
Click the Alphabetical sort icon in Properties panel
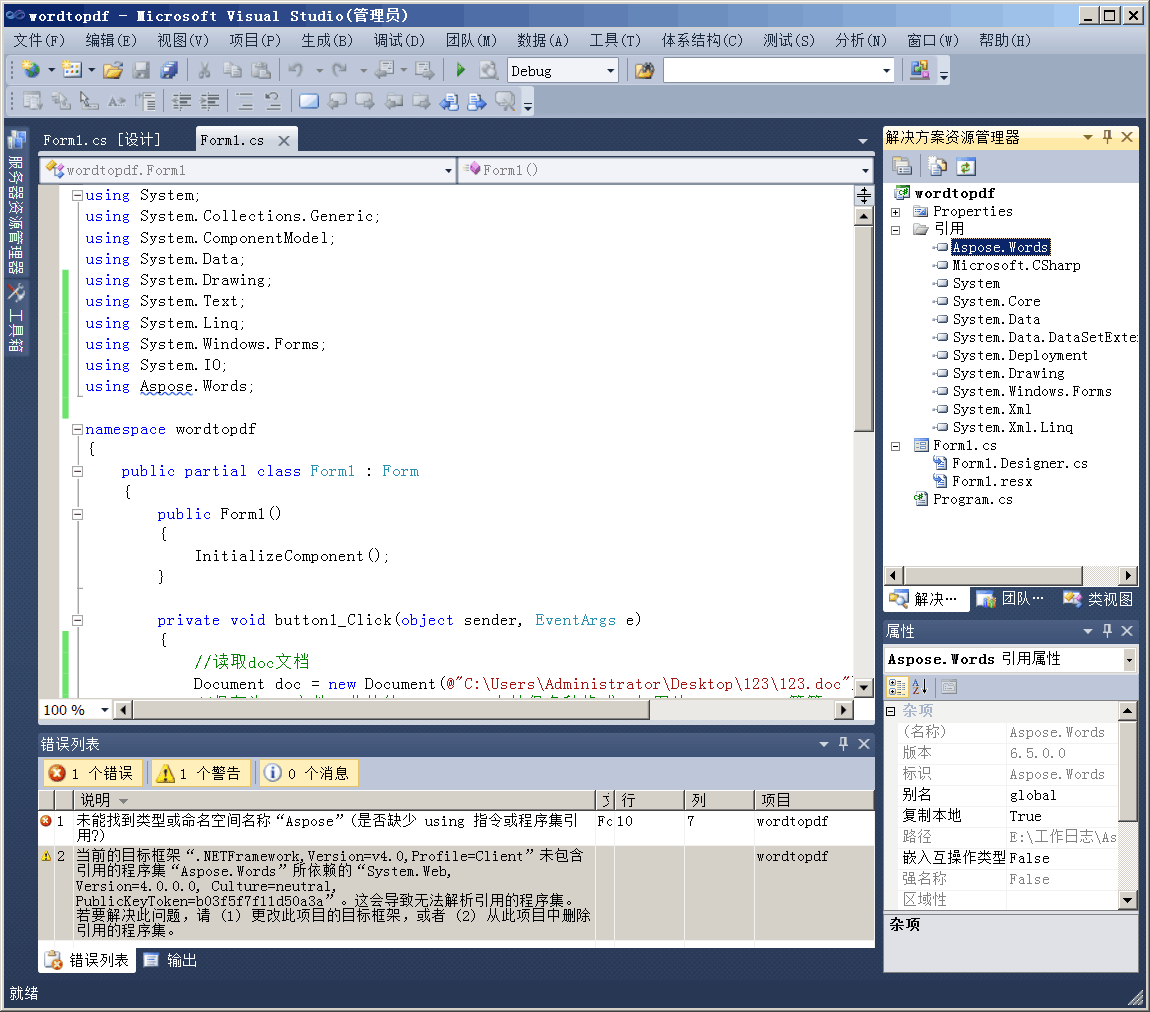tap(920, 686)
